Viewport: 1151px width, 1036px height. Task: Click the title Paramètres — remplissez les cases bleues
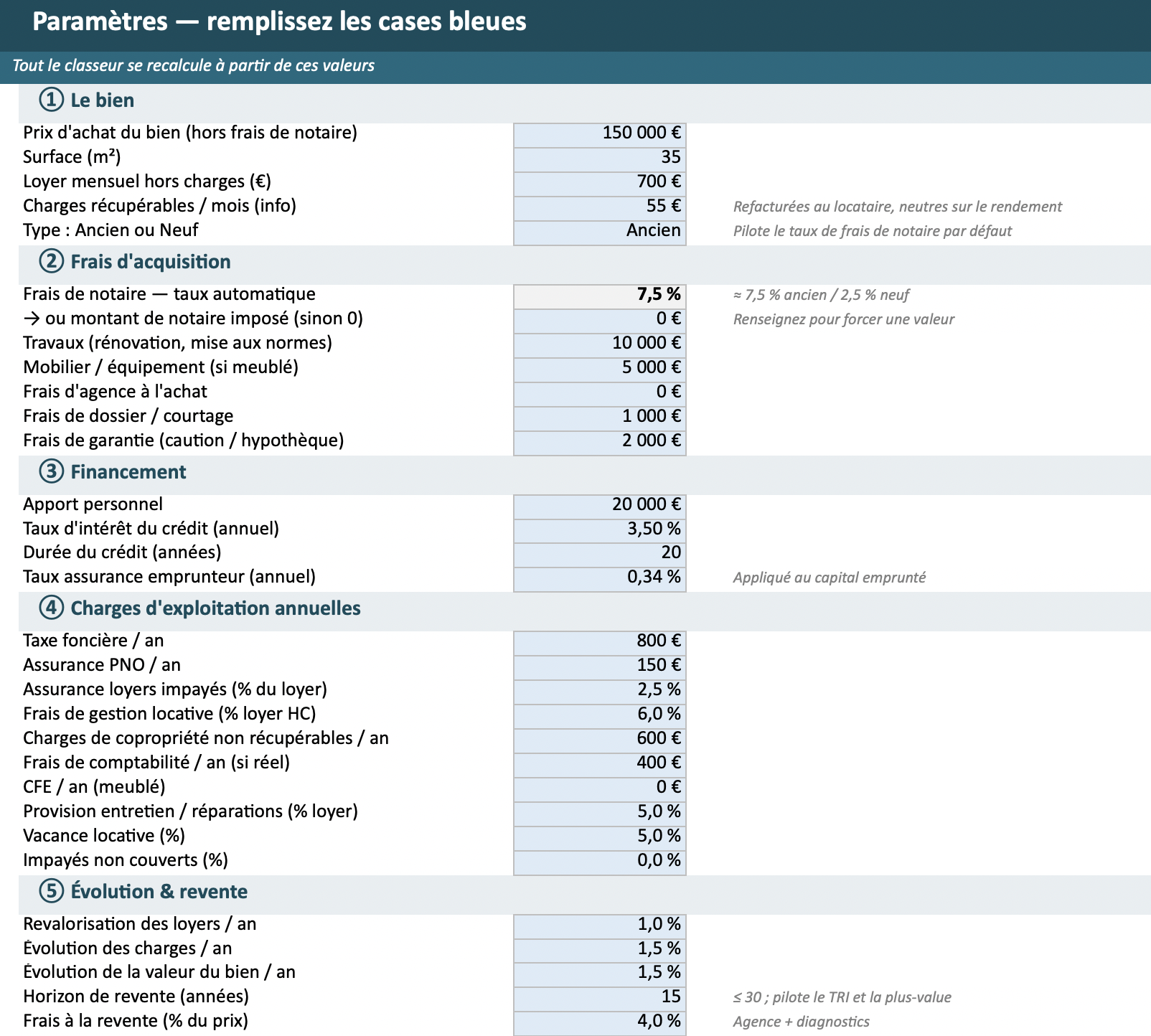(280, 22)
